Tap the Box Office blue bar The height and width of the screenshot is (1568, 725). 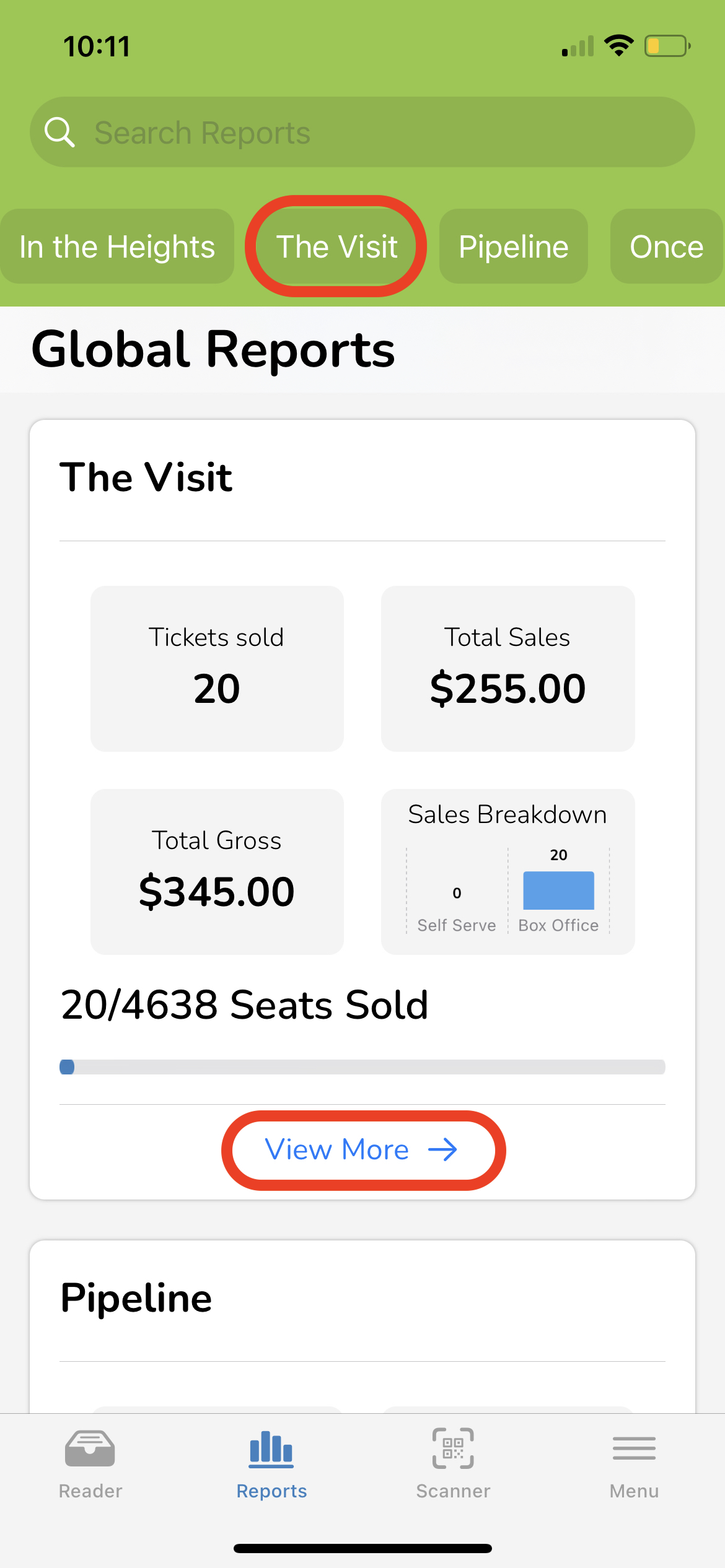pyautogui.click(x=558, y=891)
